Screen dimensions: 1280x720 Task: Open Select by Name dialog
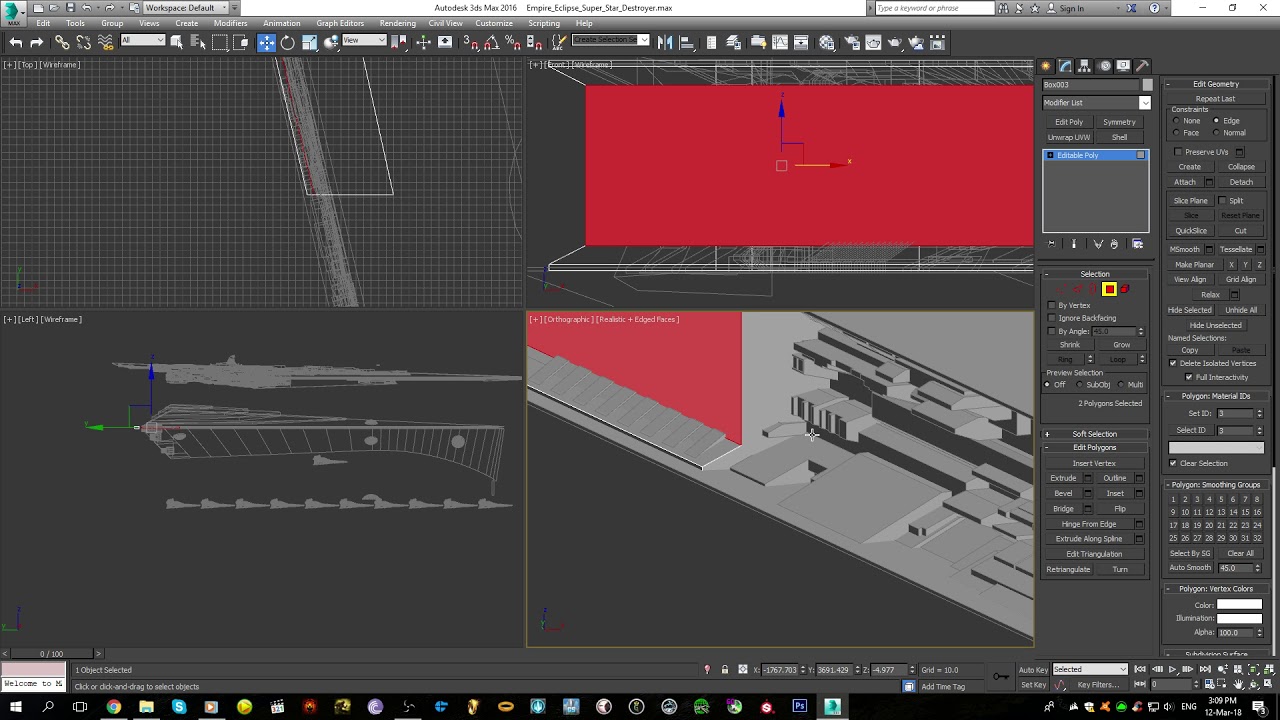(197, 42)
